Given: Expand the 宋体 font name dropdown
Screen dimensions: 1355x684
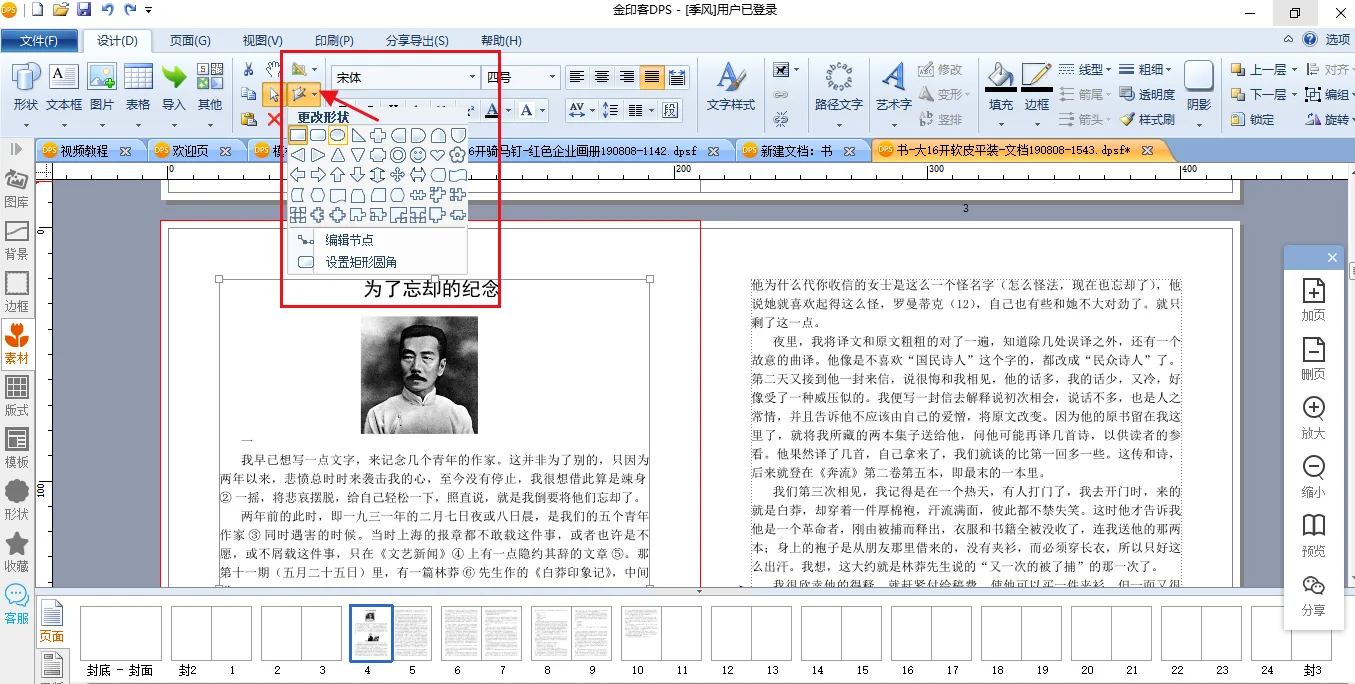Looking at the screenshot, I should 472,77.
